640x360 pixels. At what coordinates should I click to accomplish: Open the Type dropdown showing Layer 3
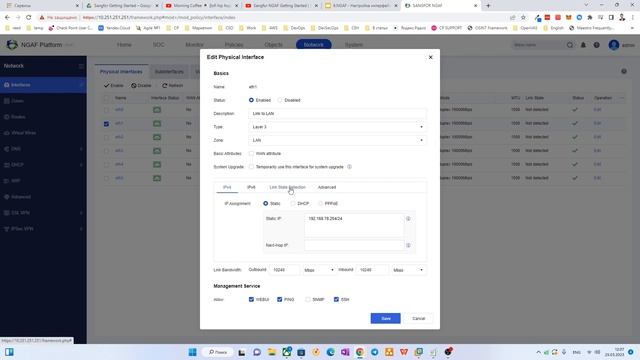click(x=338, y=127)
